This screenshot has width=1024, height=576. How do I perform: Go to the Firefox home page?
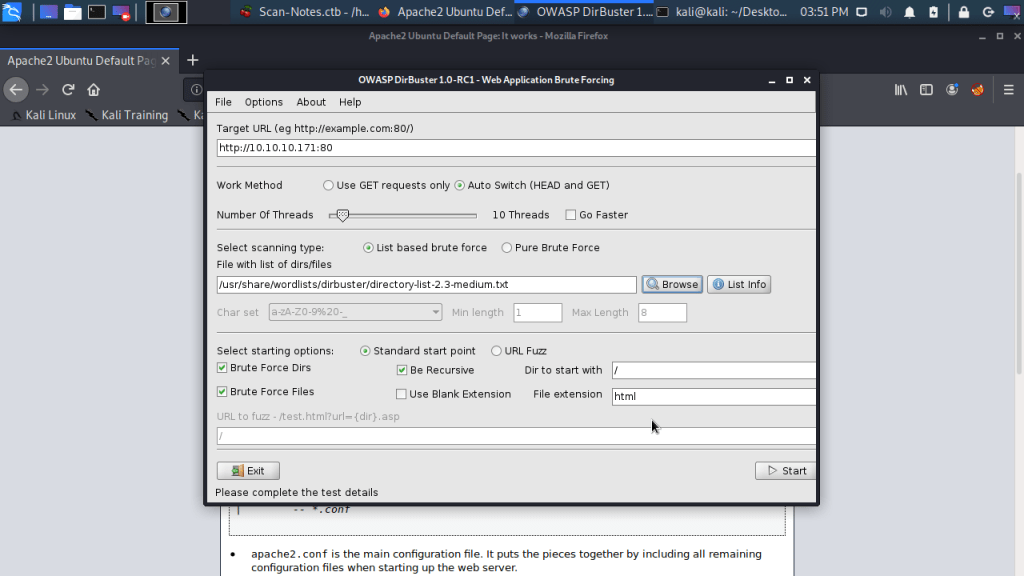(93, 89)
